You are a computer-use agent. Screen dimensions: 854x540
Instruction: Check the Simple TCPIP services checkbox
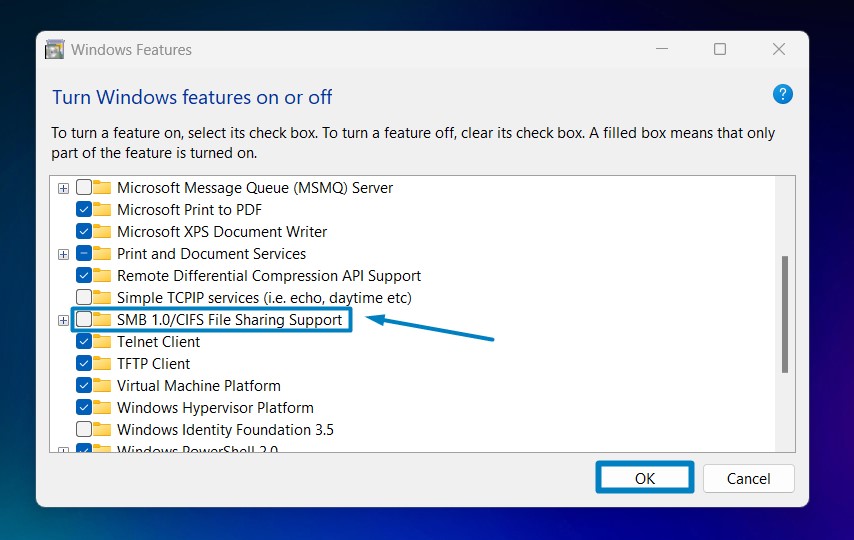point(84,297)
